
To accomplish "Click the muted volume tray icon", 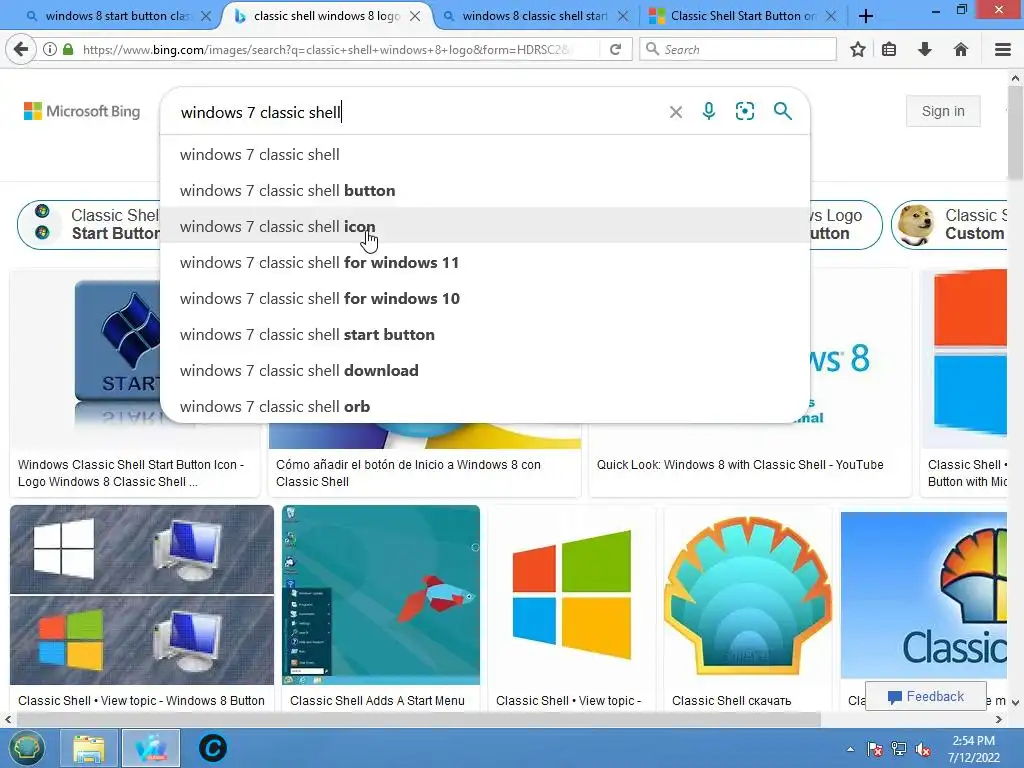I will coord(923,749).
